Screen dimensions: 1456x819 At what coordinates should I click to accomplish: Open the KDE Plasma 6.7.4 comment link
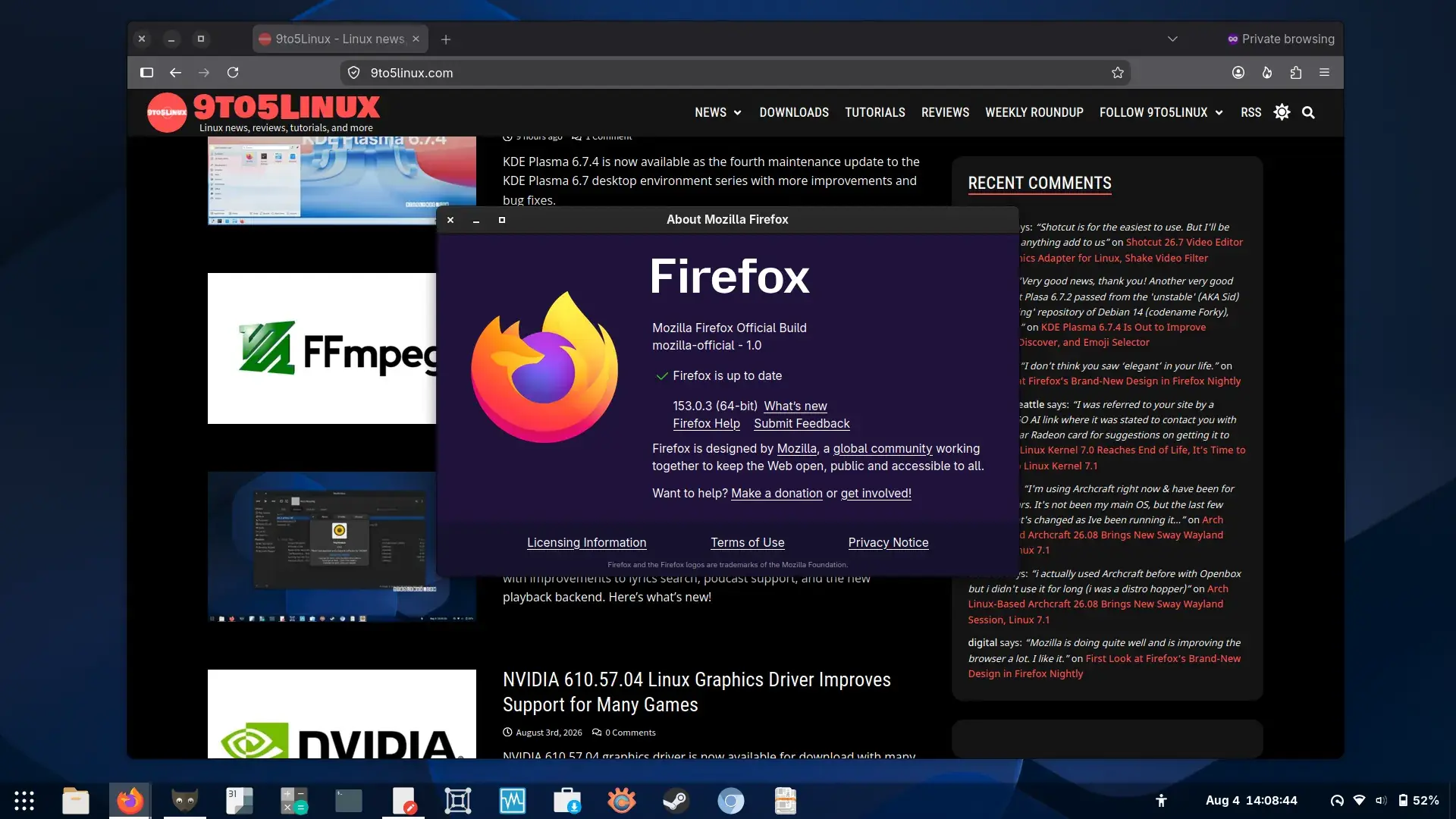click(1123, 327)
